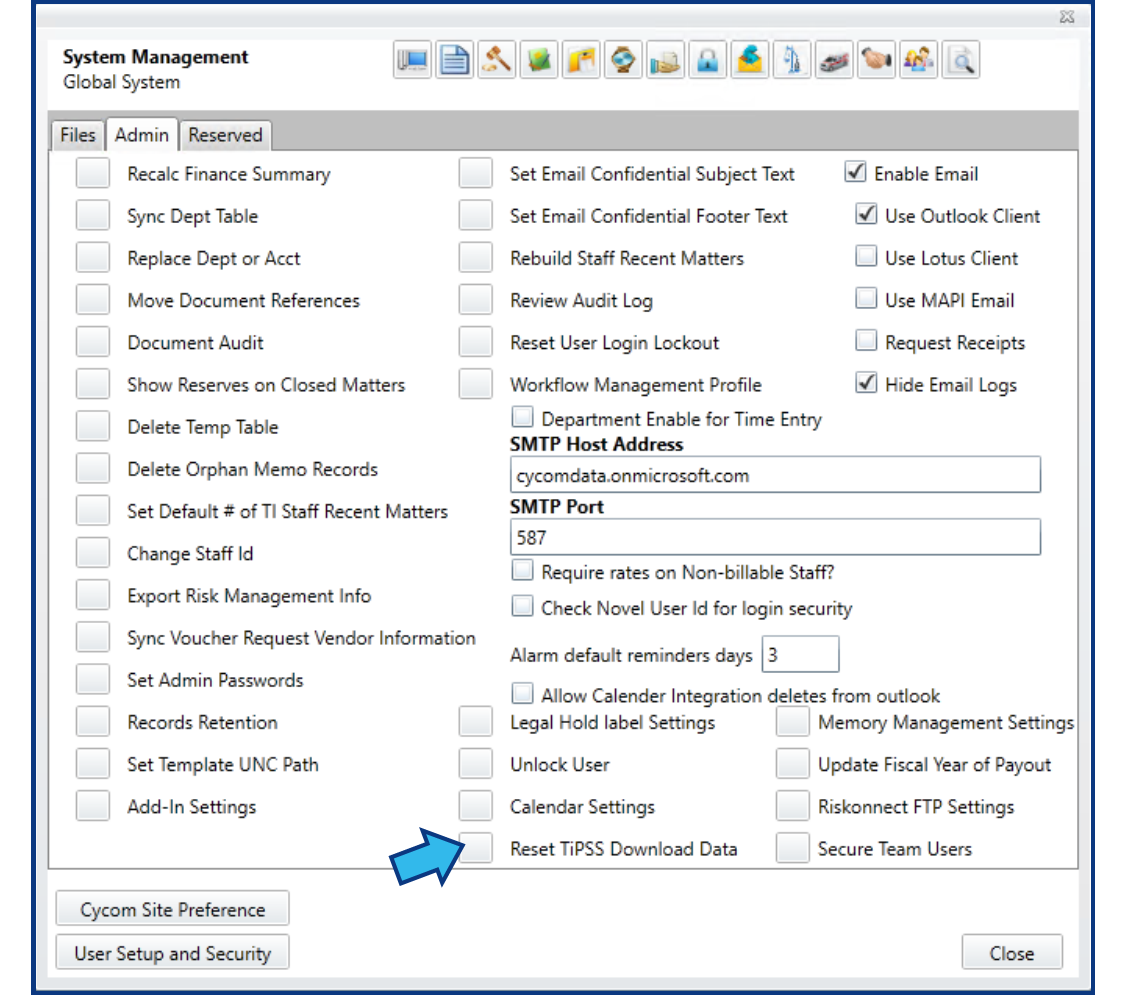The width and height of the screenshot is (1124, 996).
Task: Open User Setup and Security
Action: click(x=171, y=953)
